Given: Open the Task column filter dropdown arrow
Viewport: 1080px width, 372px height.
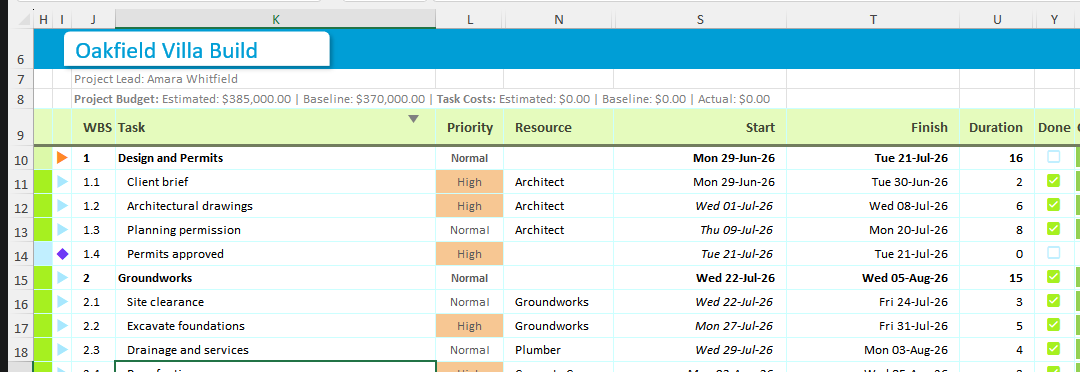Looking at the screenshot, I should 413,119.
